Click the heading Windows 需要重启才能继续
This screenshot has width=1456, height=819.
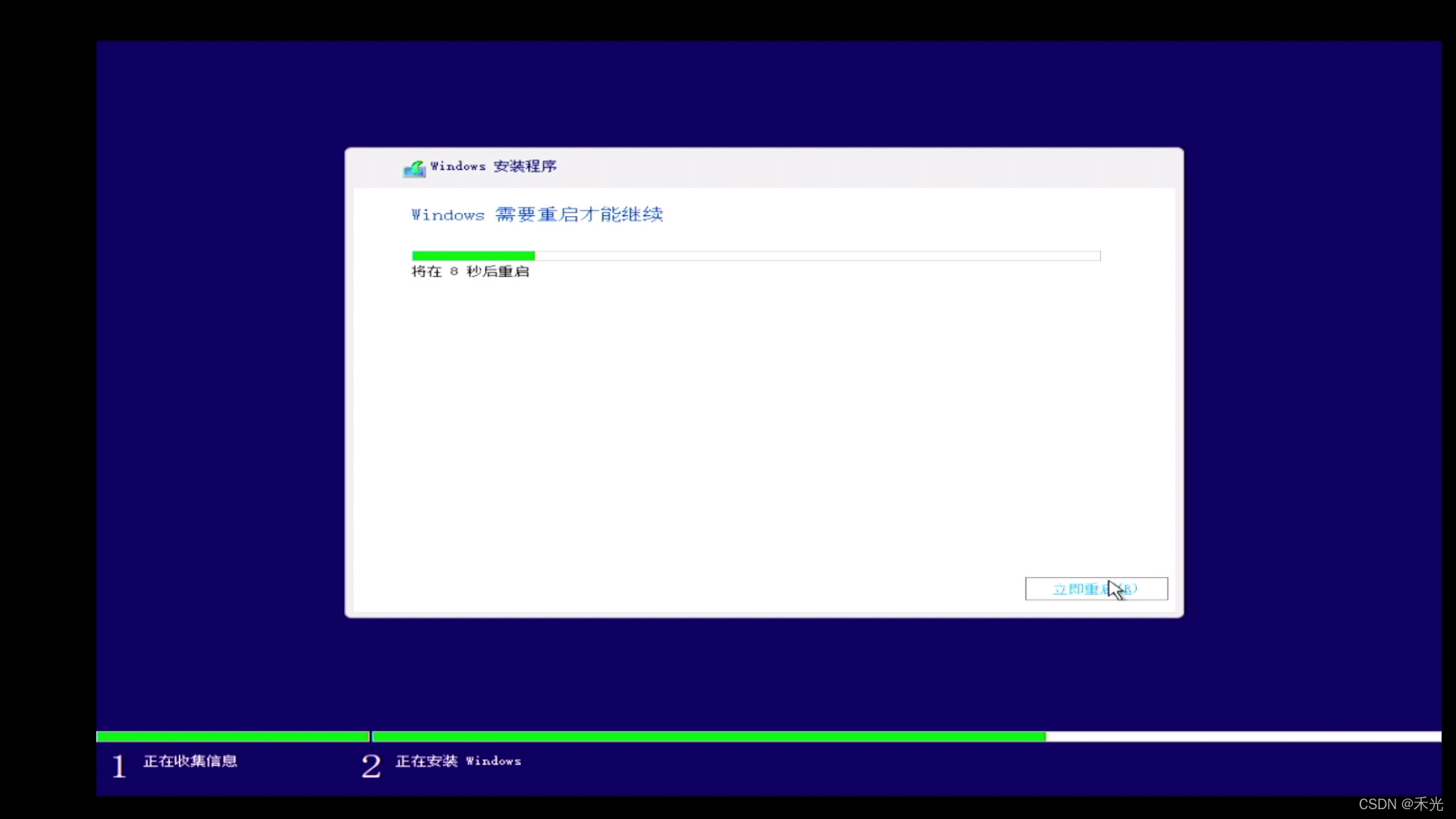(537, 215)
